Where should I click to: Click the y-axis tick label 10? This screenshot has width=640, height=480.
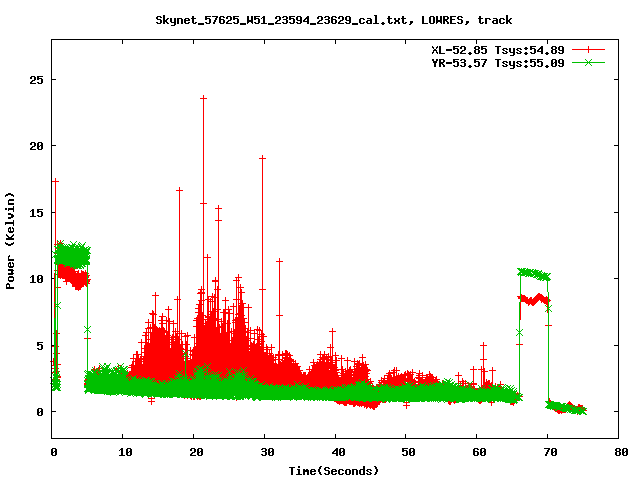click(x=36, y=279)
